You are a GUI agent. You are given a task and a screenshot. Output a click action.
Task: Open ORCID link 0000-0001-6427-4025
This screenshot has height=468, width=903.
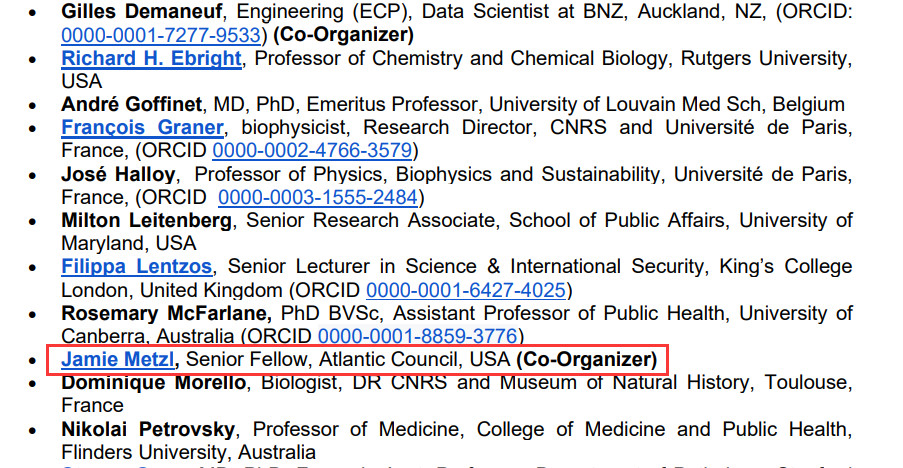tap(467, 290)
